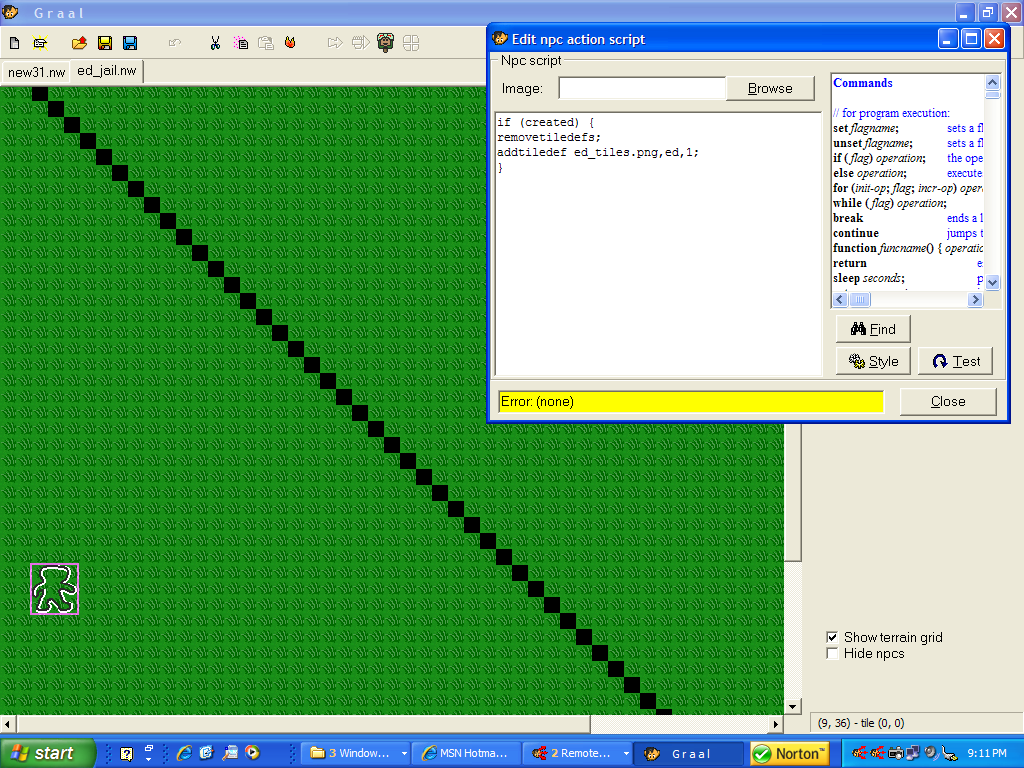The width and height of the screenshot is (1024, 768).
Task: Select the ed_jail.nw level tab
Action: pos(106,71)
